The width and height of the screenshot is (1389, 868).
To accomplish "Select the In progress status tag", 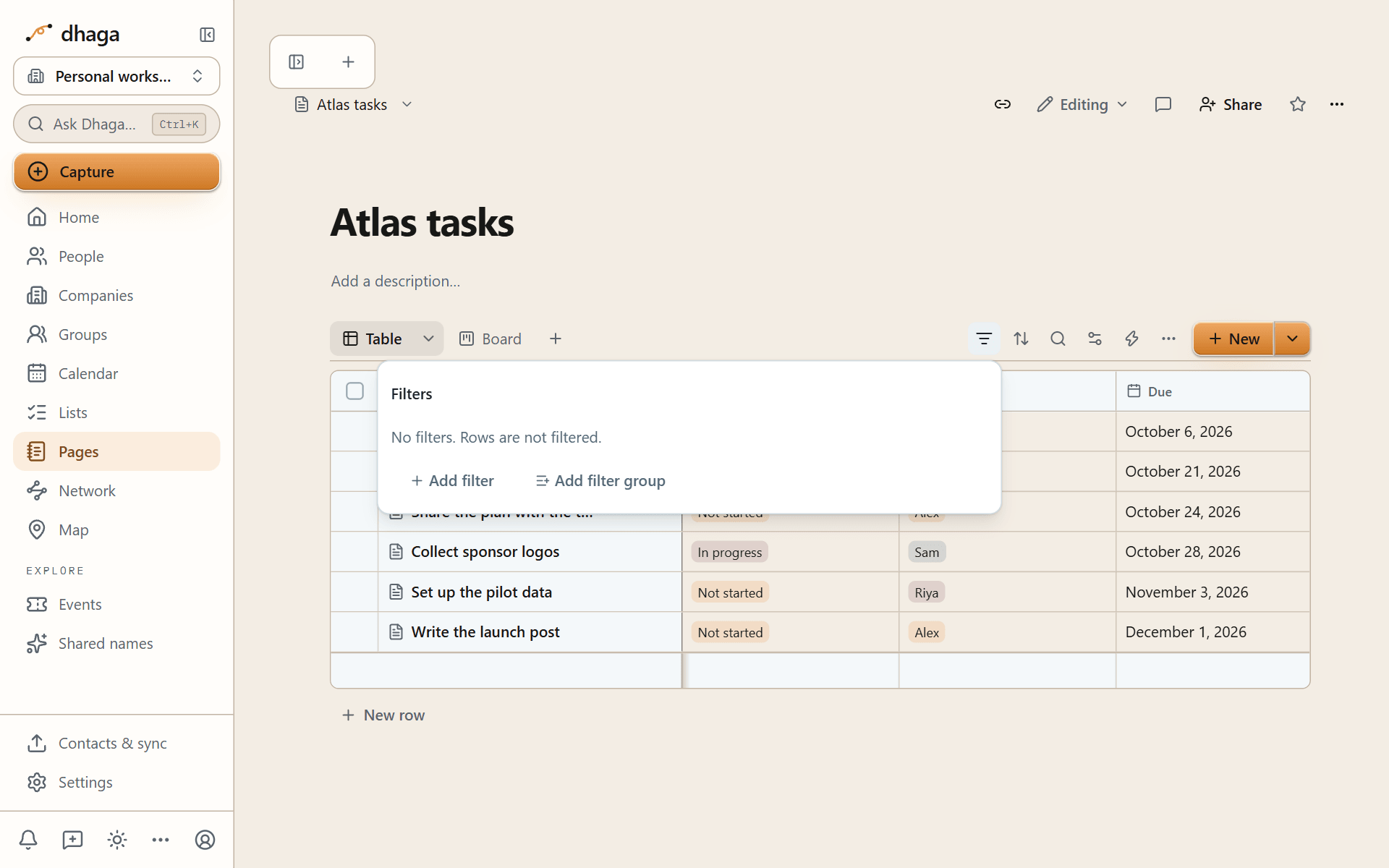I will 729,552.
